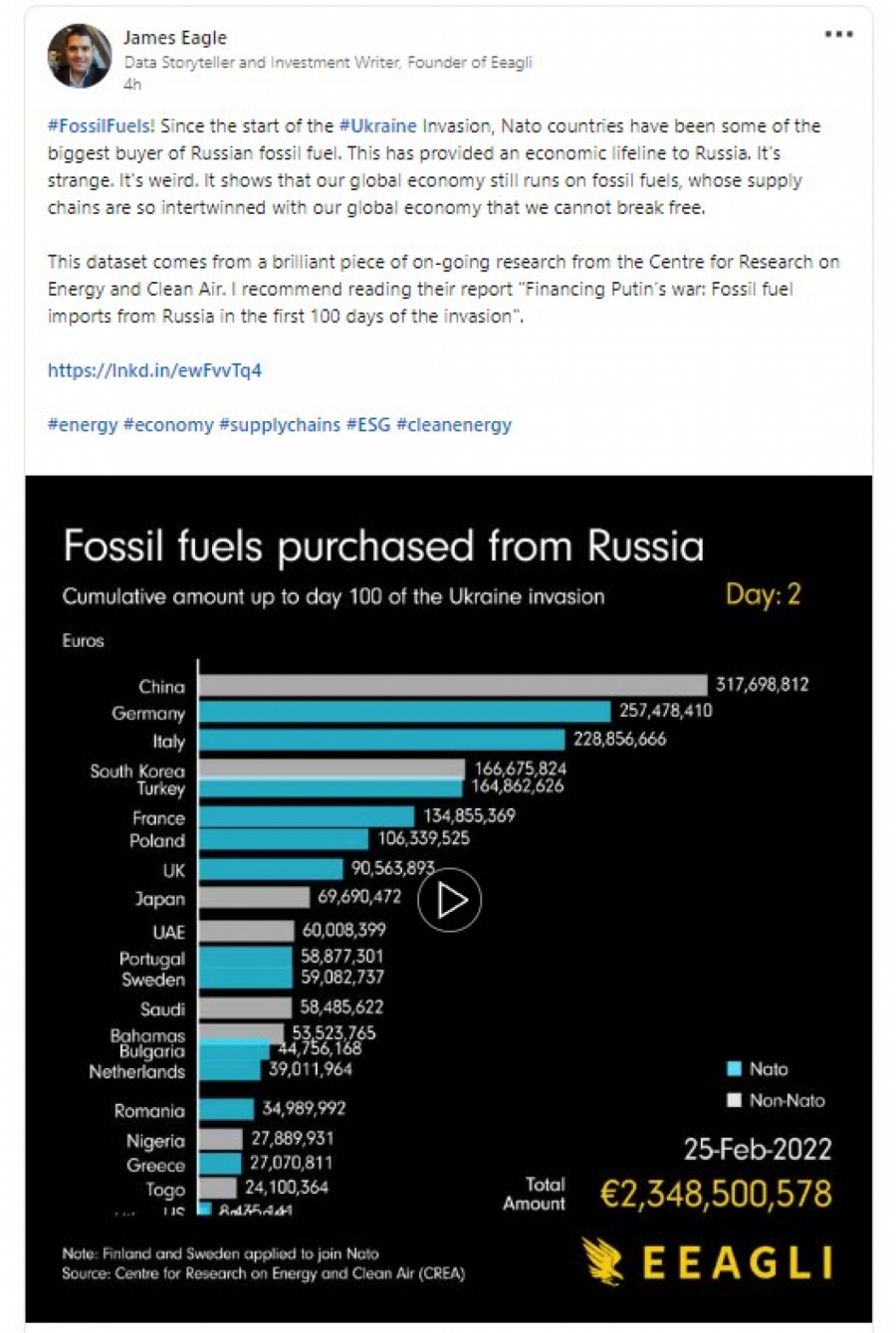Viewport: 896px width, 1333px height.
Task: Open the #Ukraine hashtag link
Action: 377,126
